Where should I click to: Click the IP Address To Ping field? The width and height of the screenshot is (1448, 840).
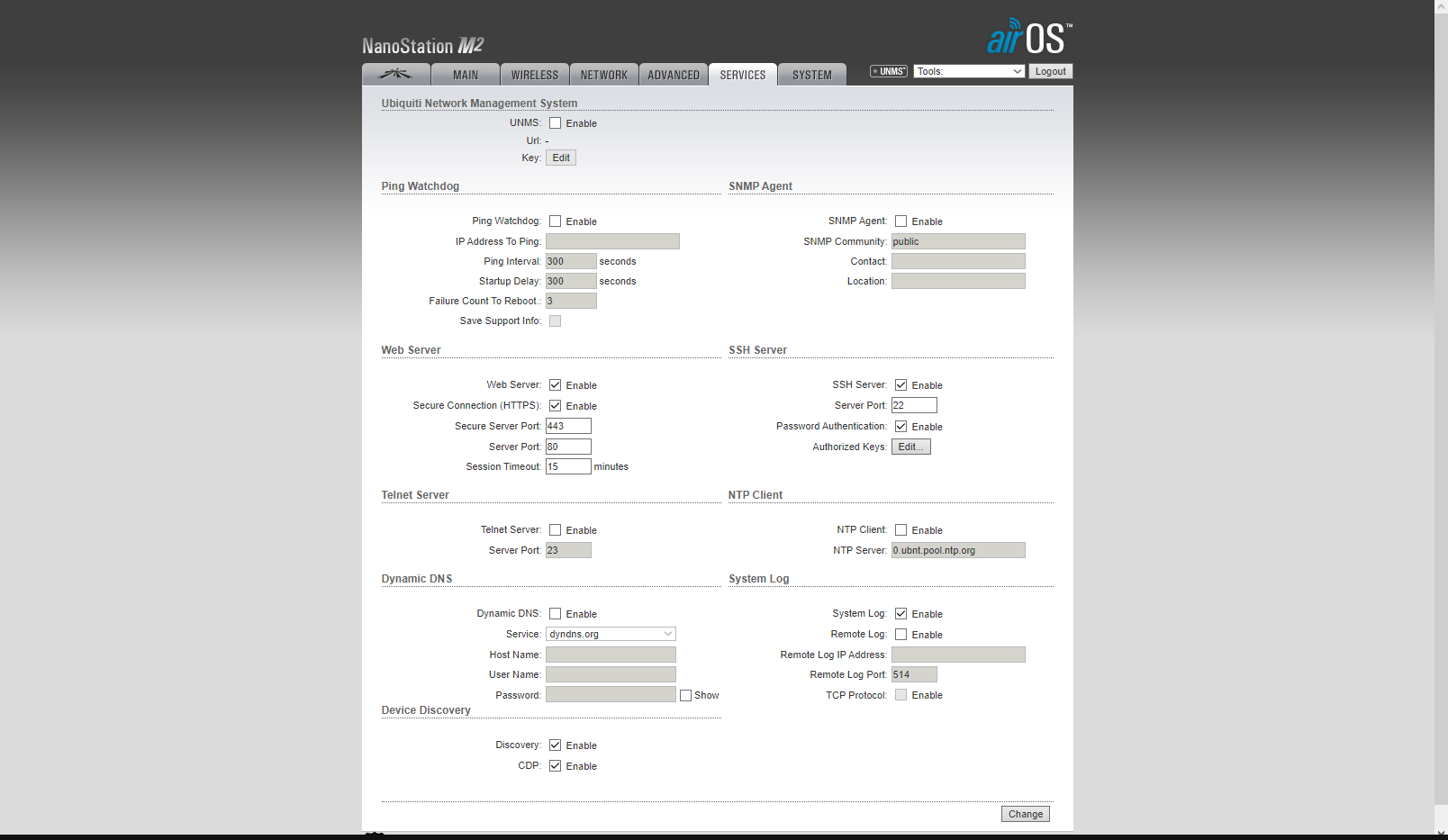[612, 241]
